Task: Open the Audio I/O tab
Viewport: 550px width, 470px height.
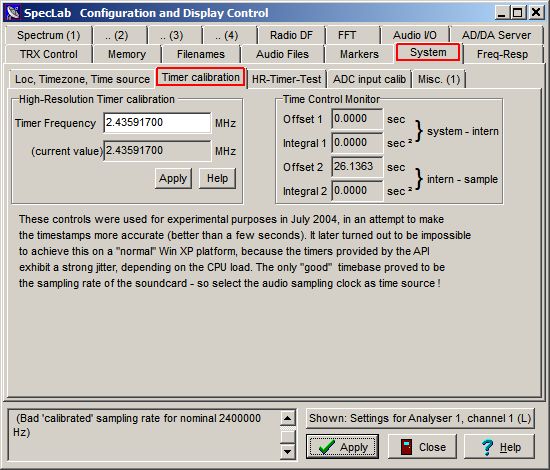Action: pos(415,35)
